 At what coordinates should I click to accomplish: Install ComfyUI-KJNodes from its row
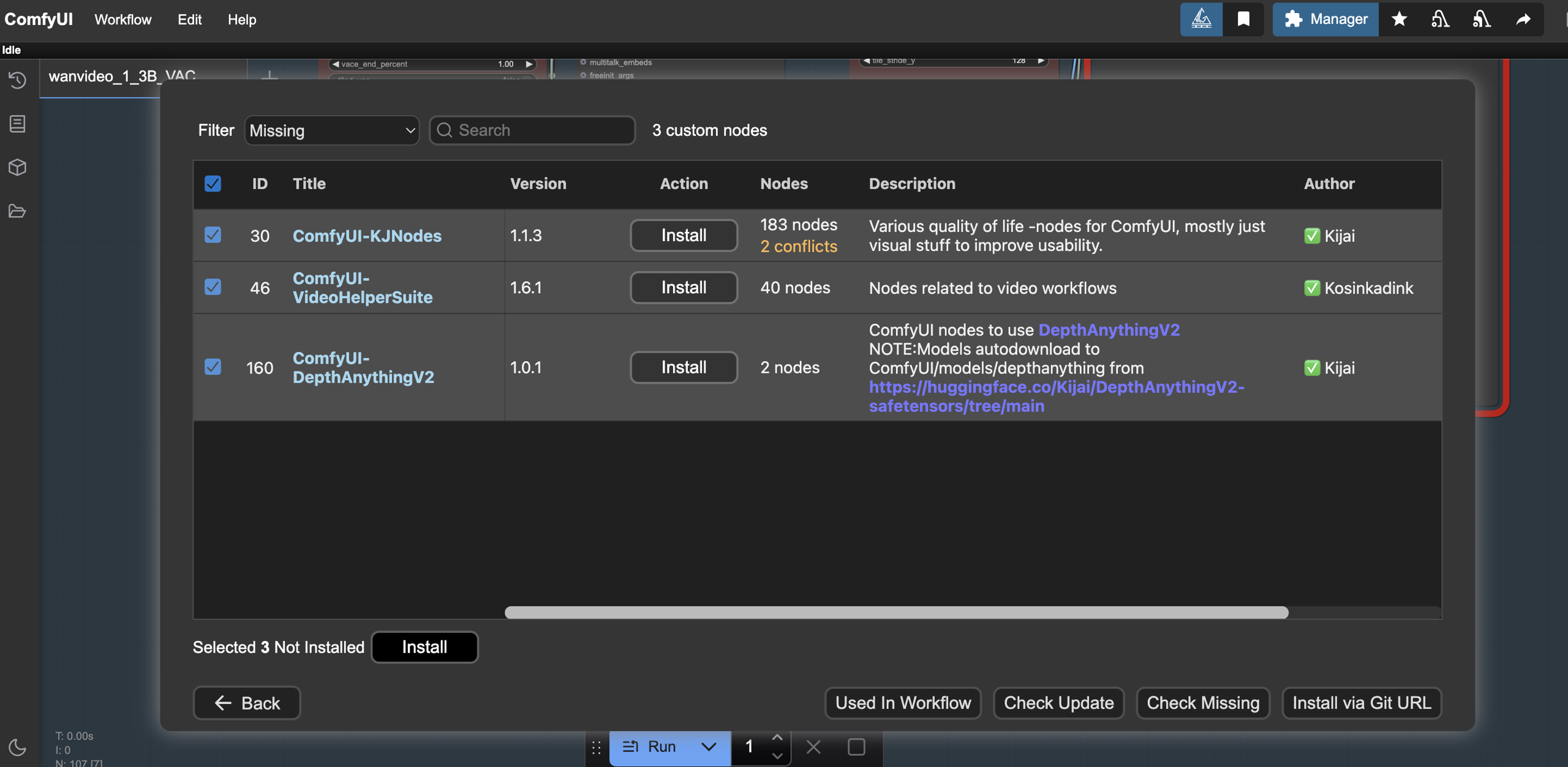684,235
